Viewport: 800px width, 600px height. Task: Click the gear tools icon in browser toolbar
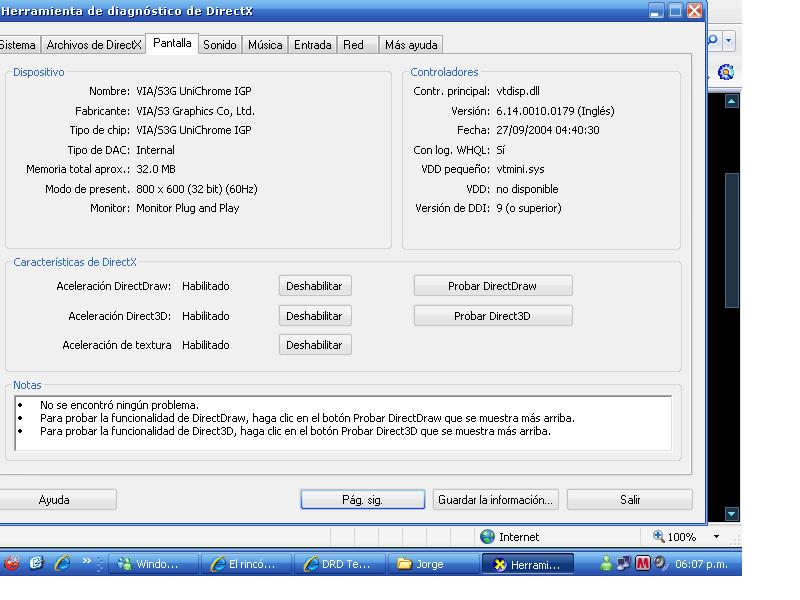pyautogui.click(x=726, y=72)
